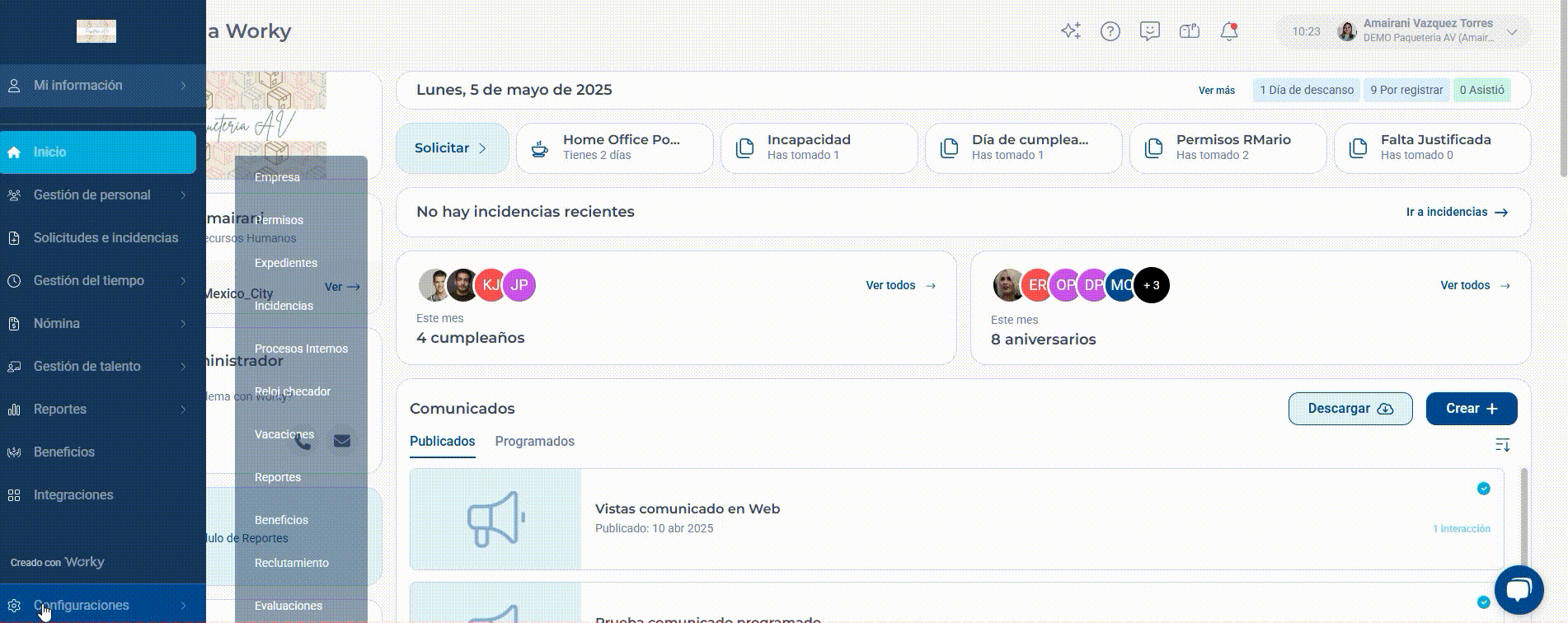1568x623 pixels.
Task: Click Descargar button
Action: [x=1350, y=409]
